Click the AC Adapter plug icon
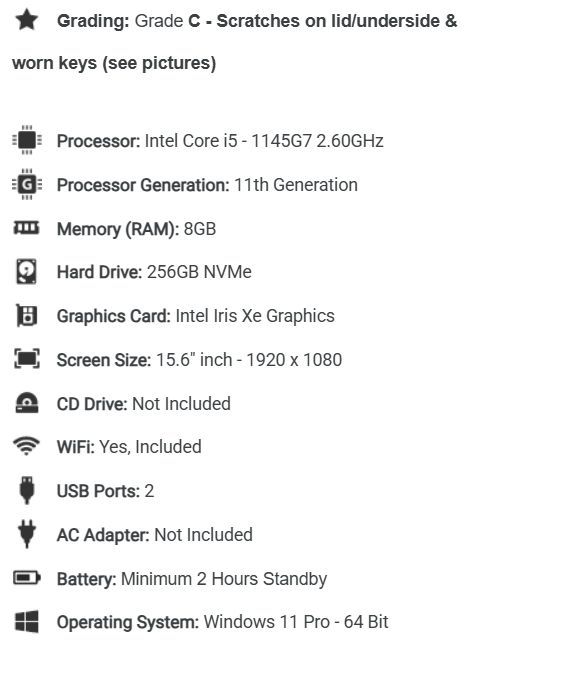 coord(27,534)
